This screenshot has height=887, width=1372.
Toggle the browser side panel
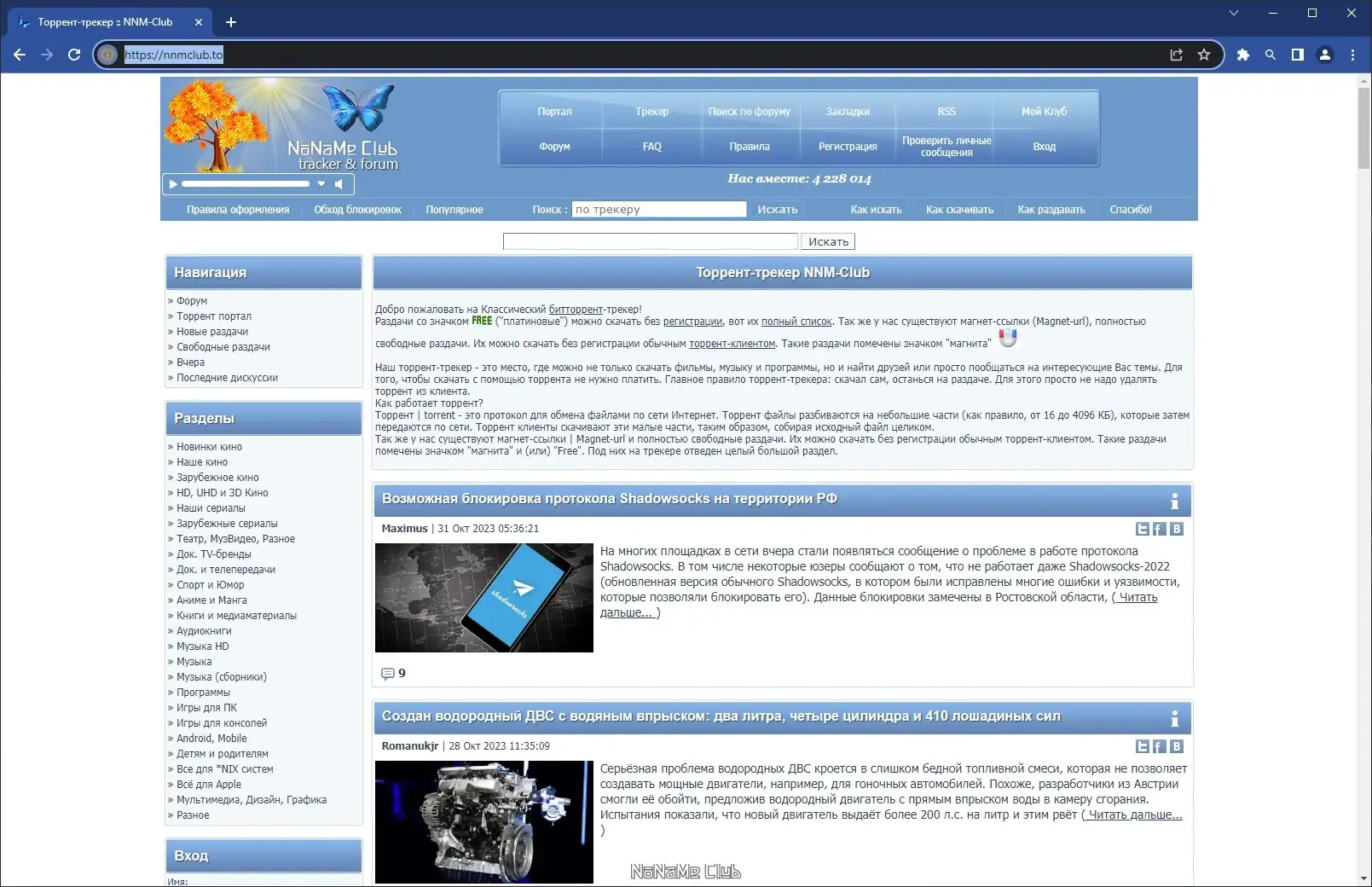pyautogui.click(x=1298, y=55)
